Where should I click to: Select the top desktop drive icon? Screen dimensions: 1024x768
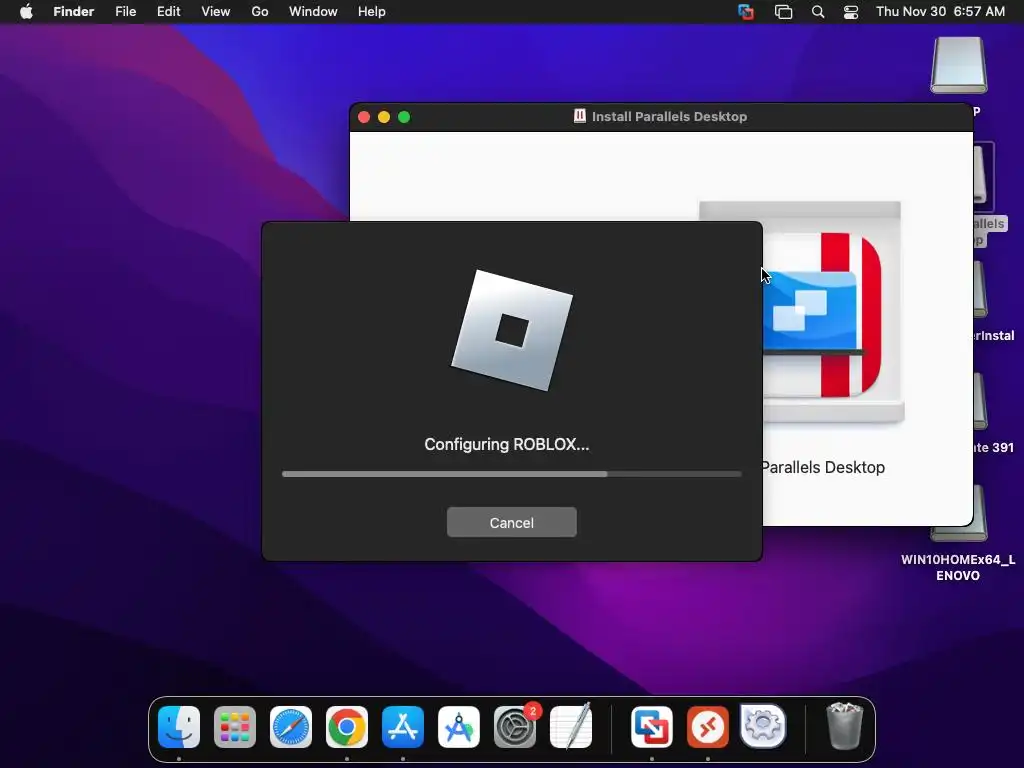[x=959, y=65]
